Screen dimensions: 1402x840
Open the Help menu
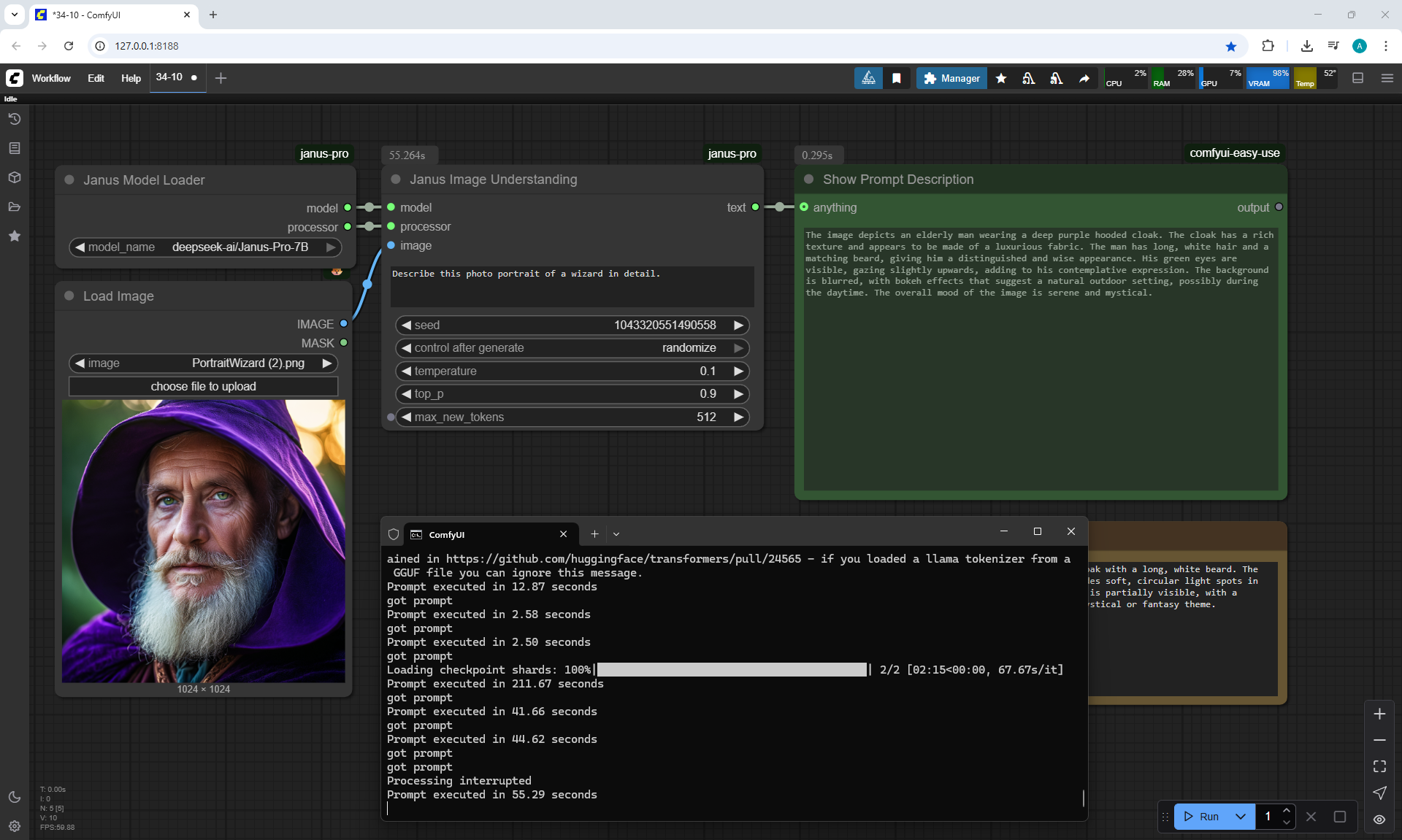(x=131, y=78)
